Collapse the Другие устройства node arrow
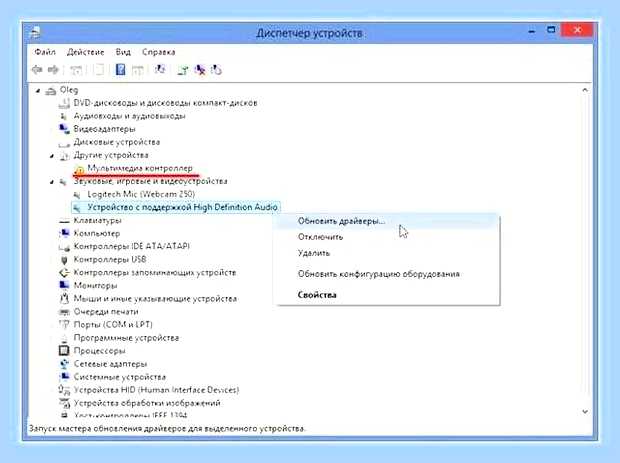 51,156
